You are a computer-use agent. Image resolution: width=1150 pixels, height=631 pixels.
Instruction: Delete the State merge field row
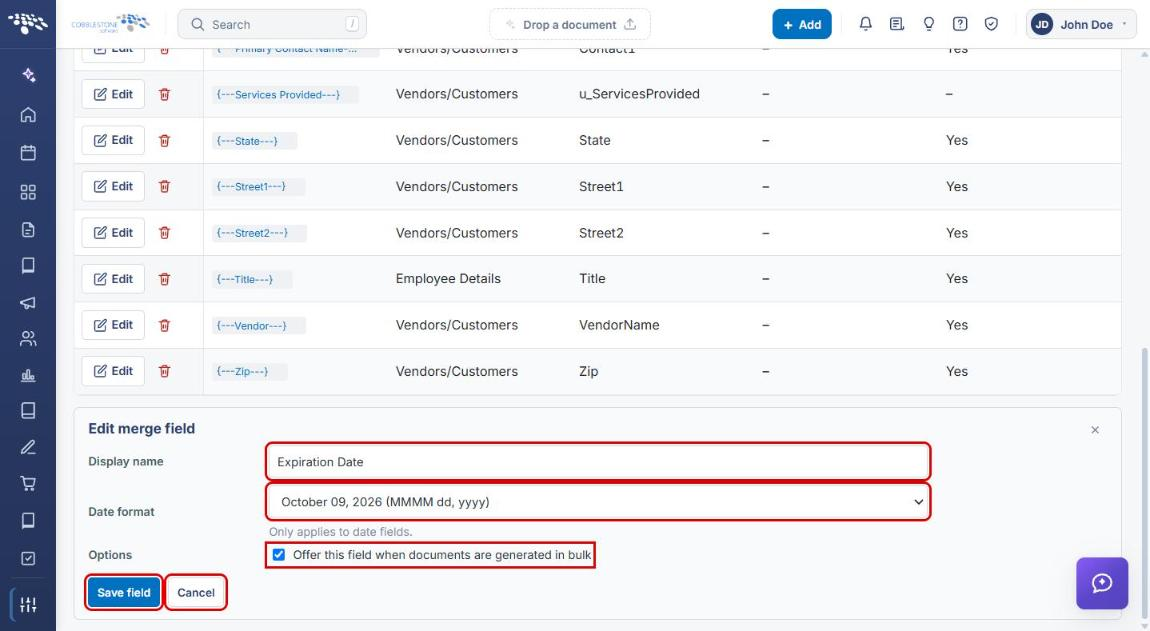click(164, 140)
